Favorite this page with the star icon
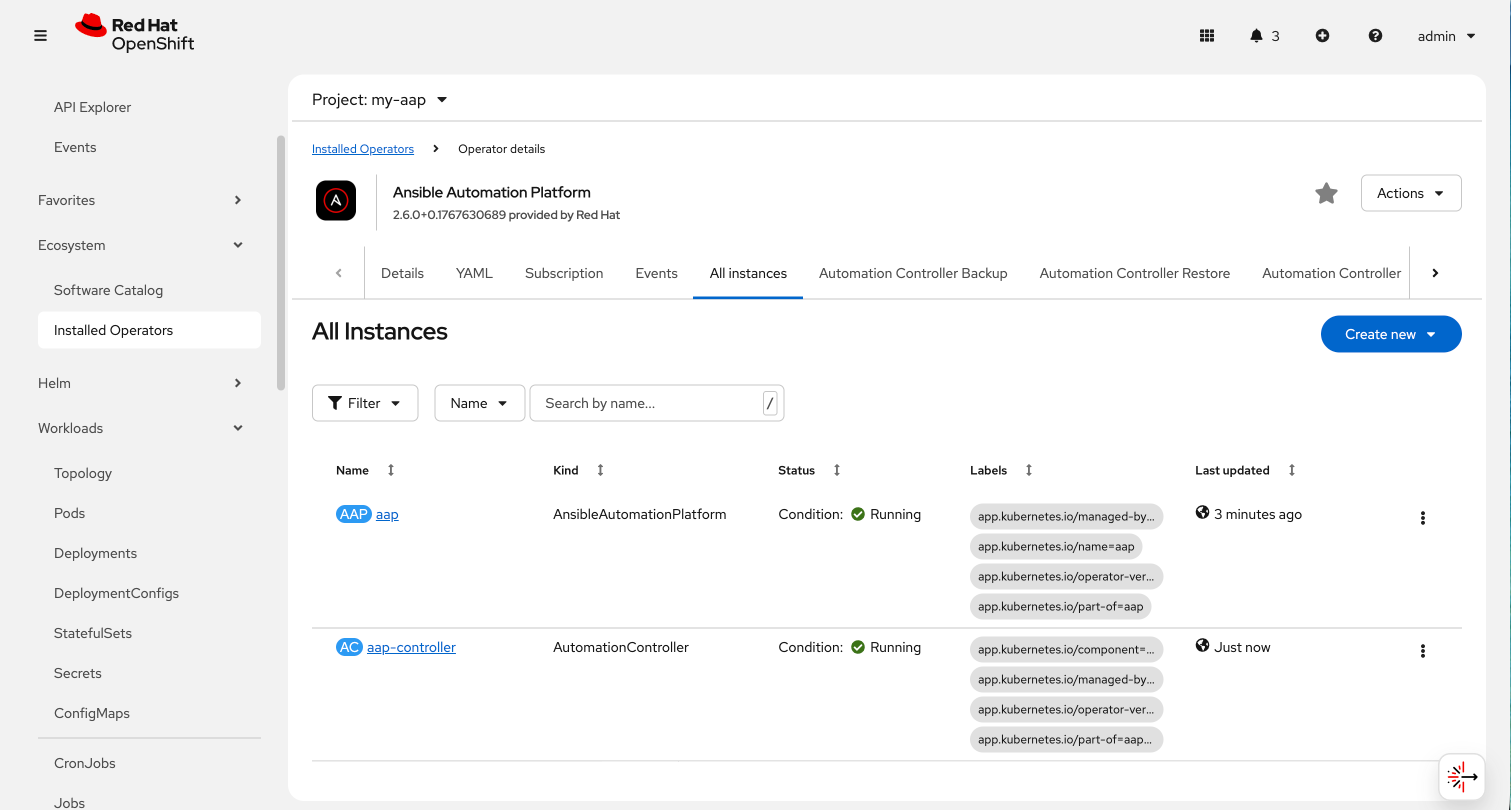This screenshot has height=810, width=1511. click(1326, 194)
